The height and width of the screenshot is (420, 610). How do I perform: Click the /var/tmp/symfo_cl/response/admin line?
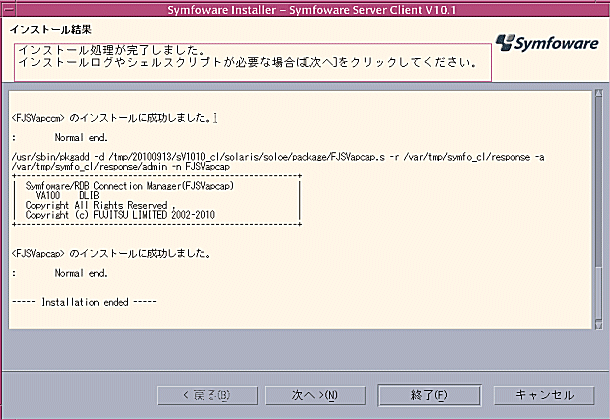[x=121, y=167]
